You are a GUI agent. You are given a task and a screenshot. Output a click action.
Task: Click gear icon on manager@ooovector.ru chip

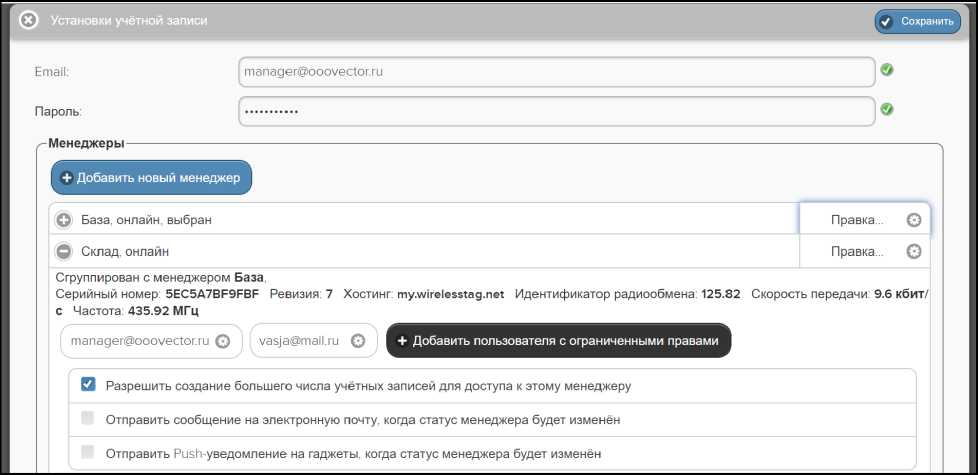[x=223, y=341]
